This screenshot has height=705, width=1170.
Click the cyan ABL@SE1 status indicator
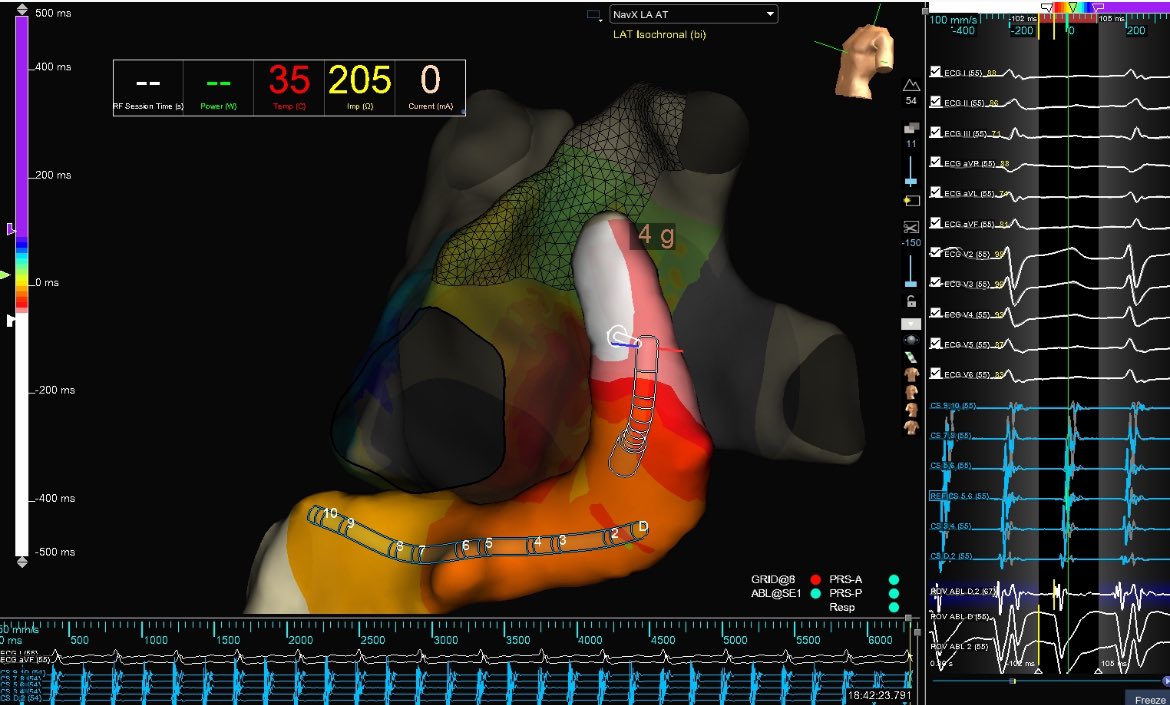click(x=816, y=594)
